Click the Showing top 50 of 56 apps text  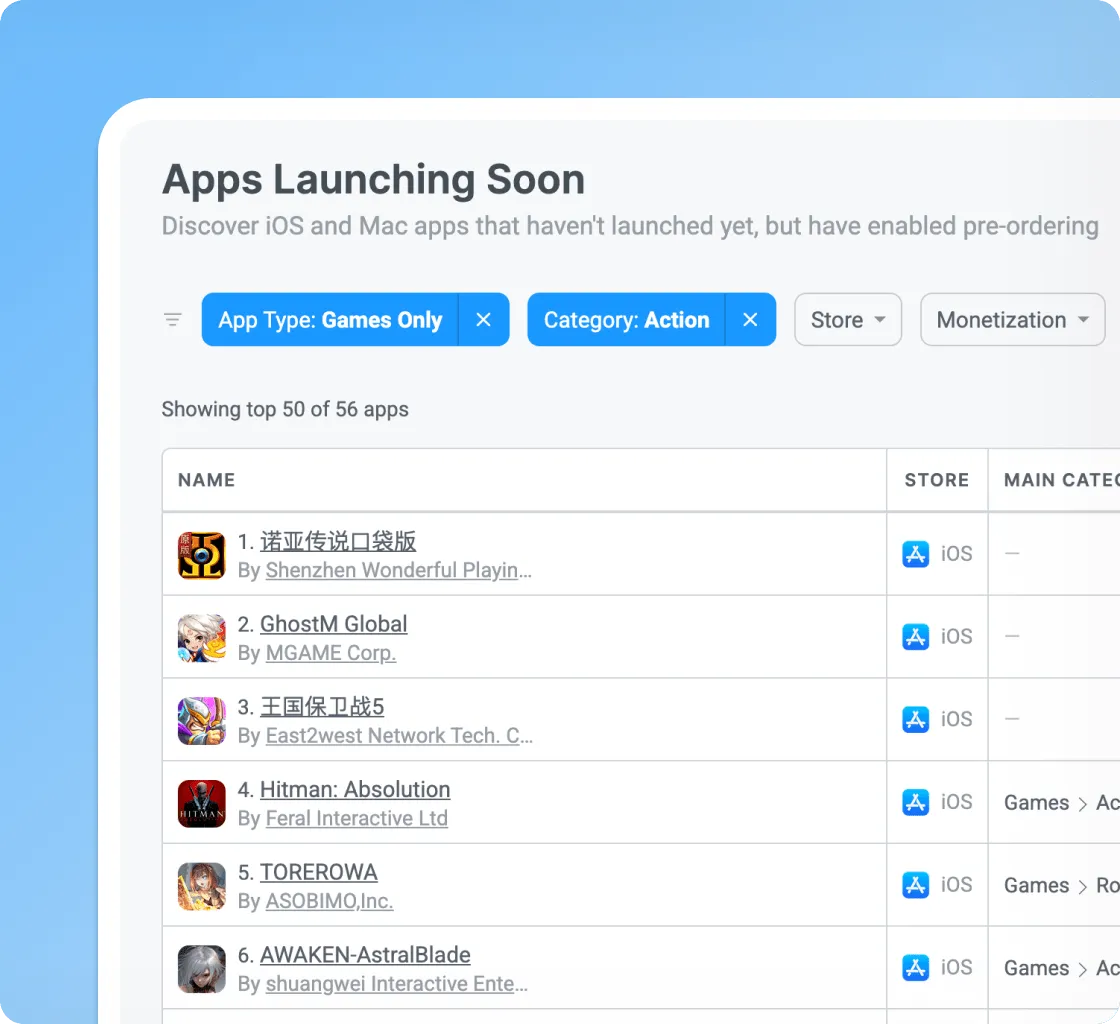tap(285, 409)
